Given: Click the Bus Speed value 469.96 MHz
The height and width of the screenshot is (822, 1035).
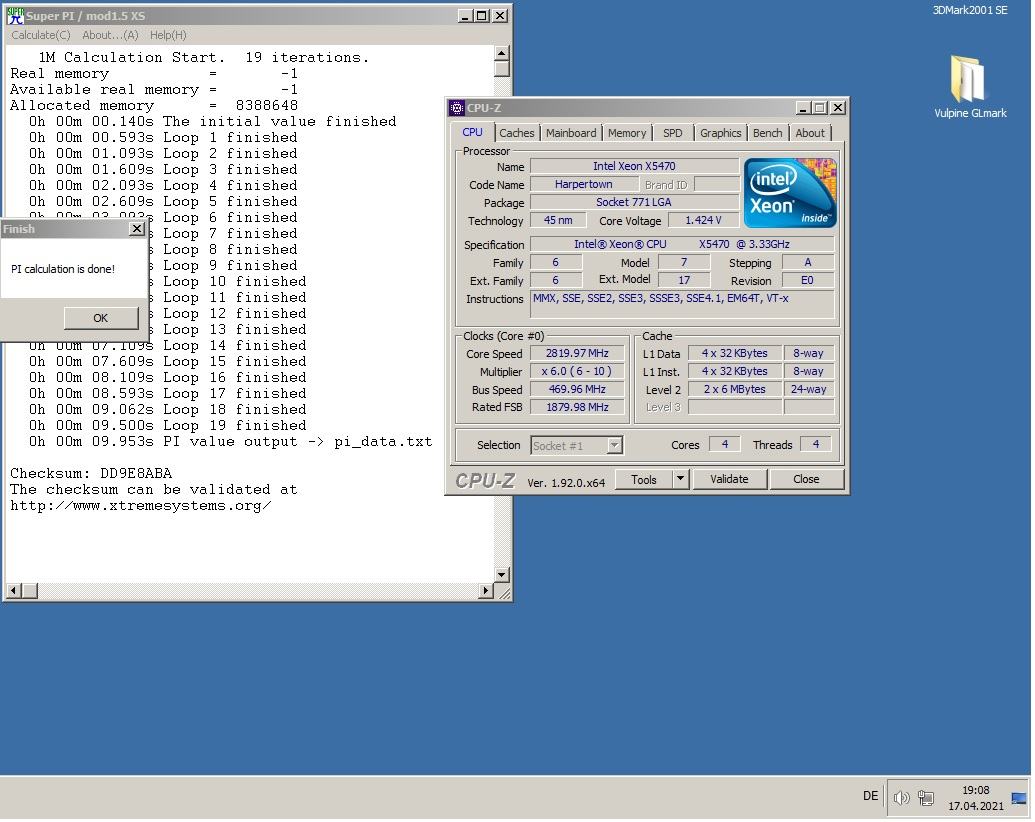Looking at the screenshot, I should 577,389.
